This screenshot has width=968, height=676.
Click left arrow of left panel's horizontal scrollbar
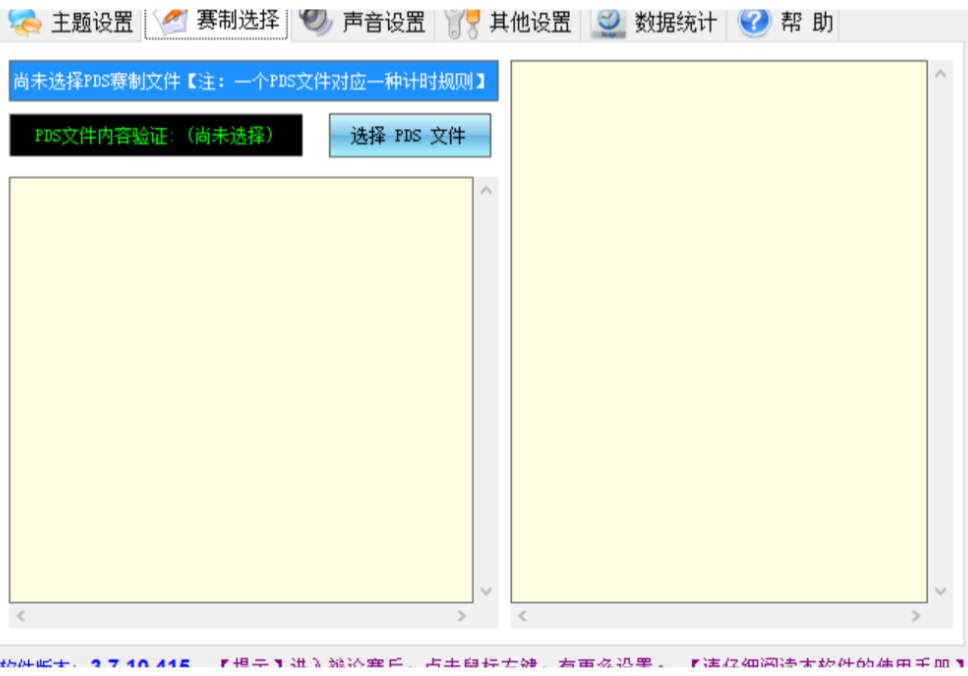click(x=21, y=616)
